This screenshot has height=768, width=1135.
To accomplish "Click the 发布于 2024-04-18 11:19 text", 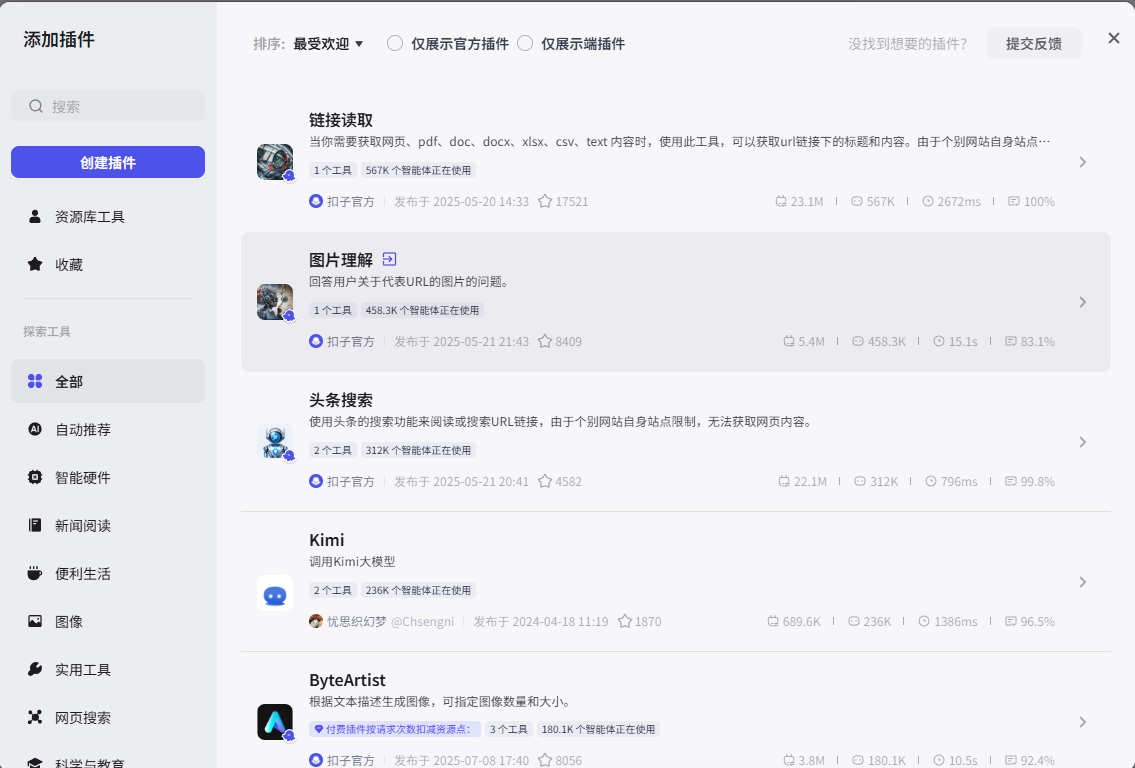I will pyautogui.click(x=541, y=621).
